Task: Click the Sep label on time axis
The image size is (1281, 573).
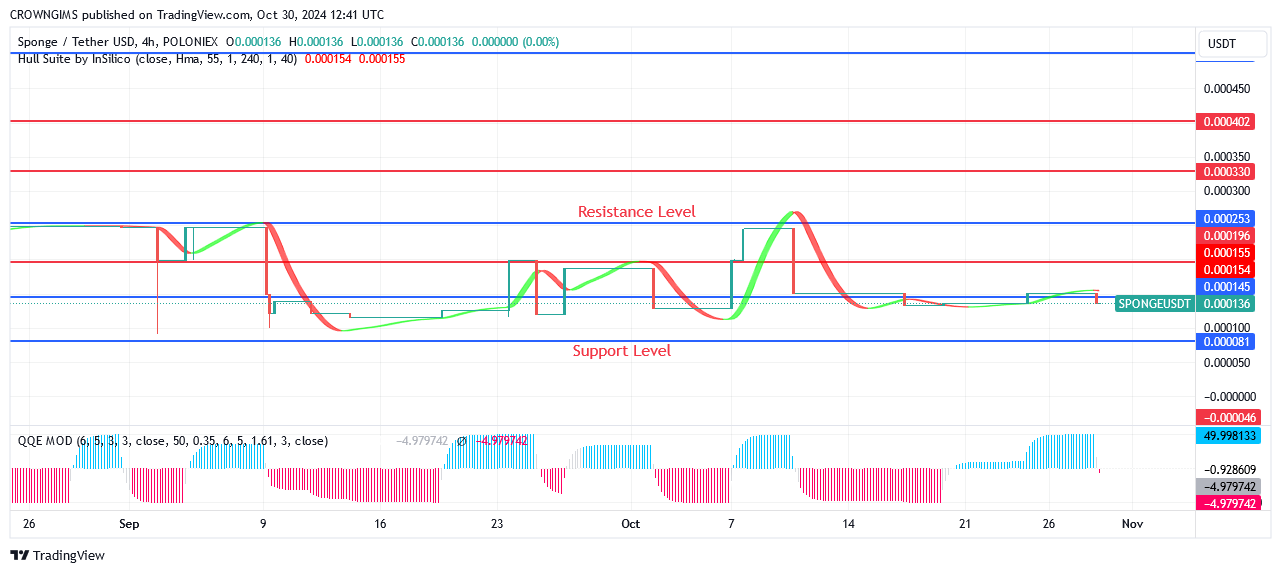Action: coord(128,524)
